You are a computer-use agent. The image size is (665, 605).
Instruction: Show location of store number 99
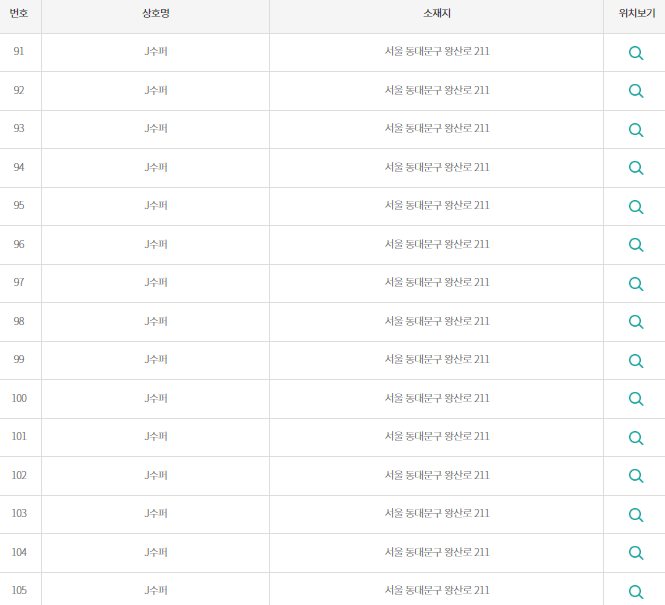pos(636,361)
